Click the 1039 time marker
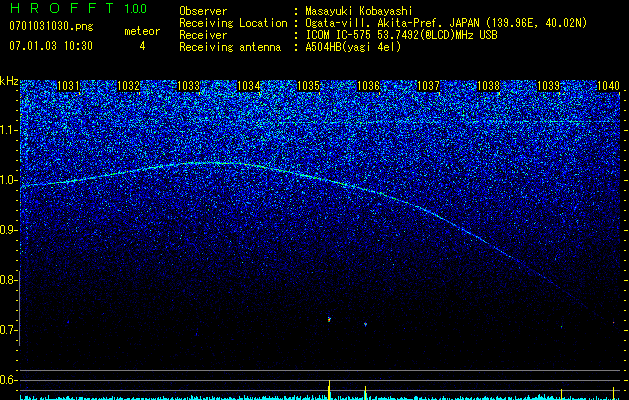Screen dimensions: 629x400 (548, 86)
